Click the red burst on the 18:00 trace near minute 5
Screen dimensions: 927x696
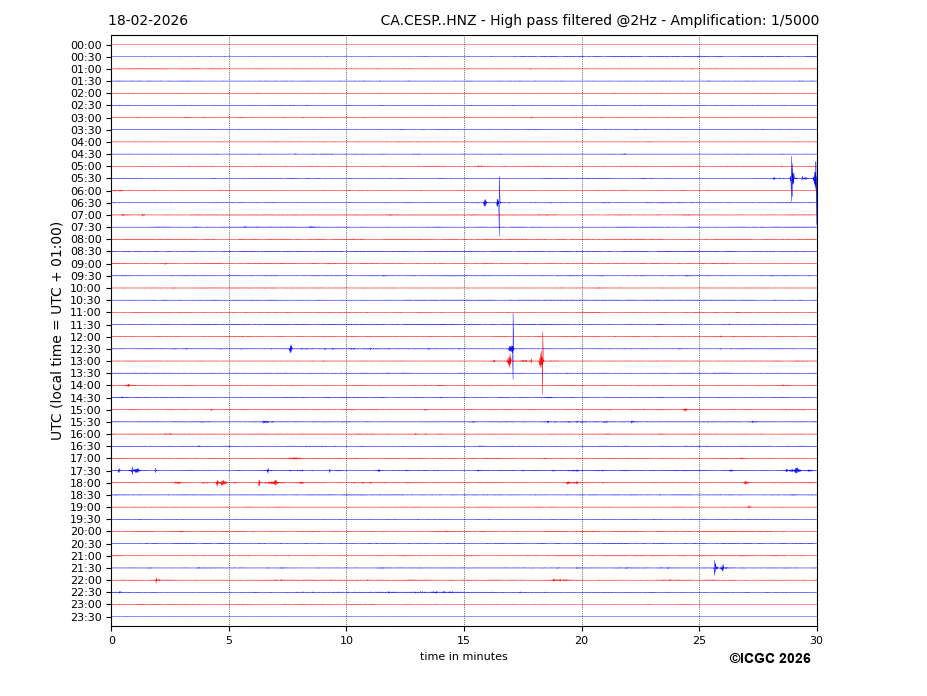point(221,483)
